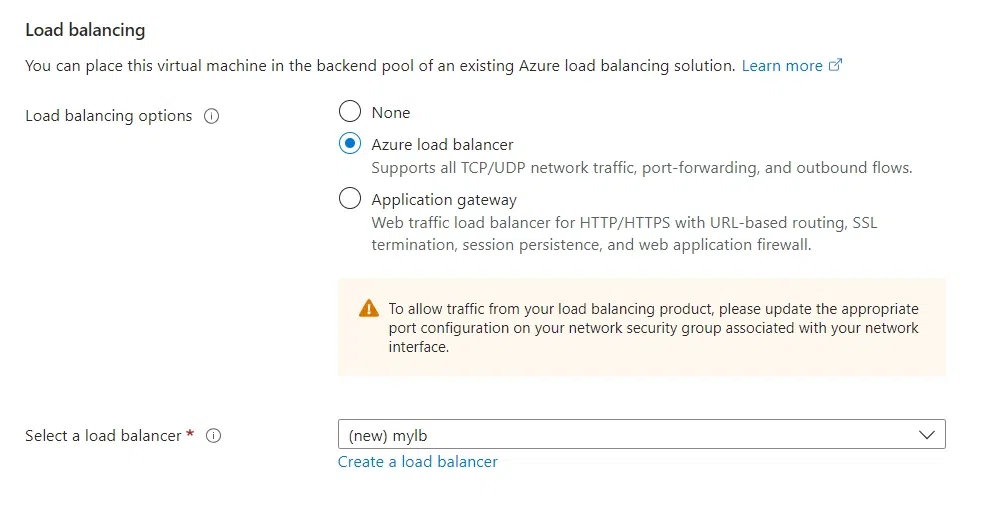996x526 pixels.
Task: Click the "Application gateway" option label text
Action: [x=444, y=200]
